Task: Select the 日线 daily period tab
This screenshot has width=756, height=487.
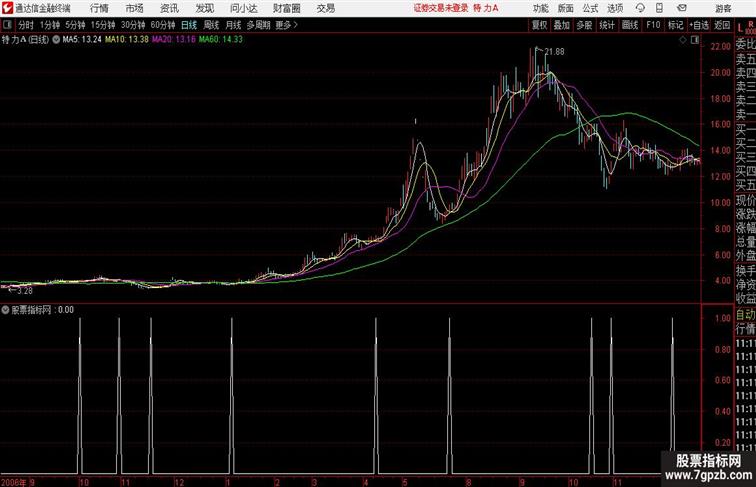Action: 189,25
